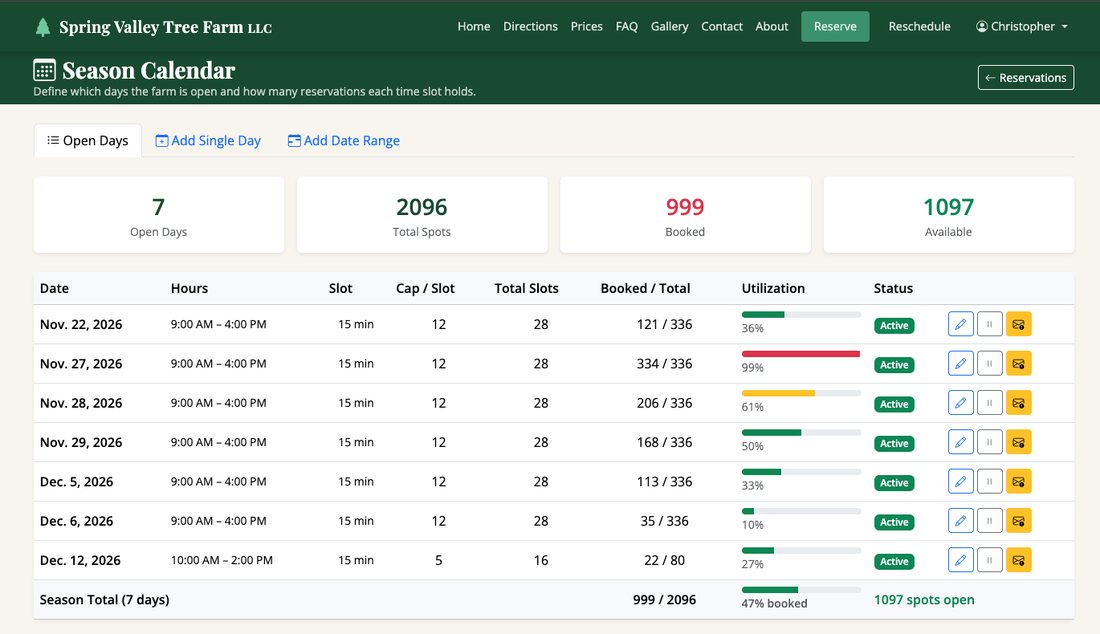Screen dimensions: 1100x634
Task: Open the Christopher user dropdown
Action: (x=1021, y=27)
